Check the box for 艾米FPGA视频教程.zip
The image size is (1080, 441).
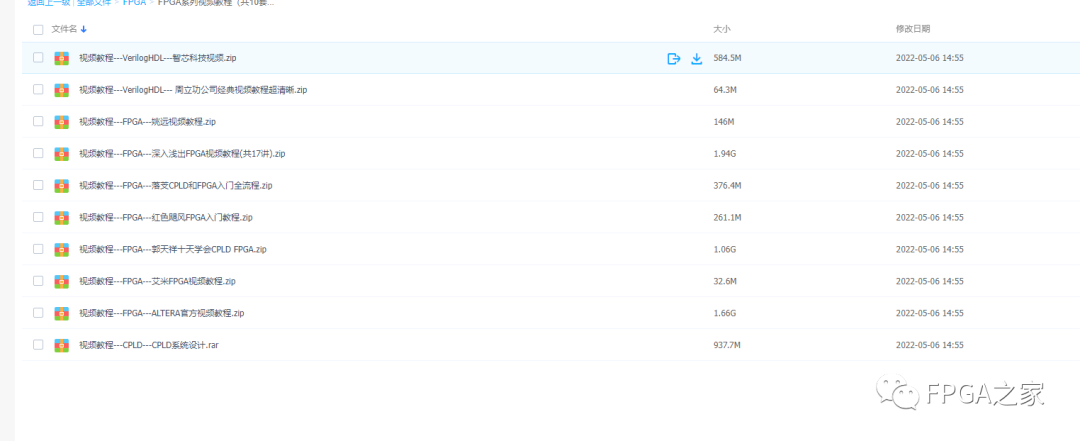pyautogui.click(x=38, y=280)
